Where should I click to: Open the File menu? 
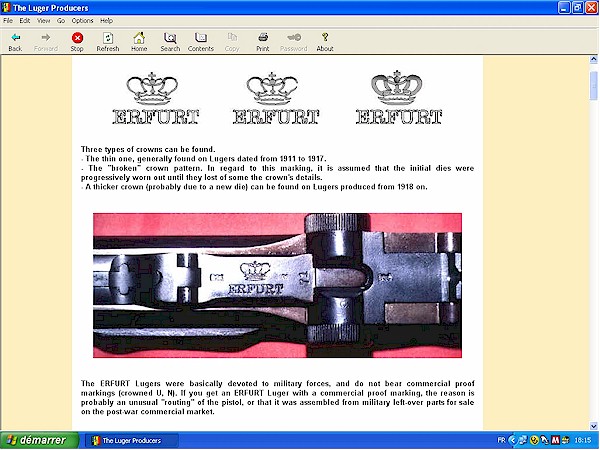pyautogui.click(x=8, y=21)
